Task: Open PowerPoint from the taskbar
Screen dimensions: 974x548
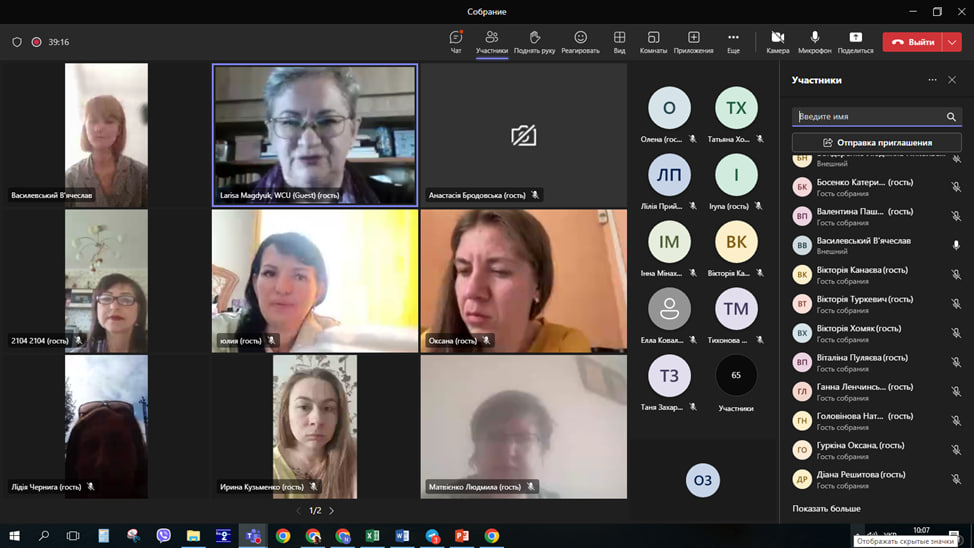Action: (462, 536)
